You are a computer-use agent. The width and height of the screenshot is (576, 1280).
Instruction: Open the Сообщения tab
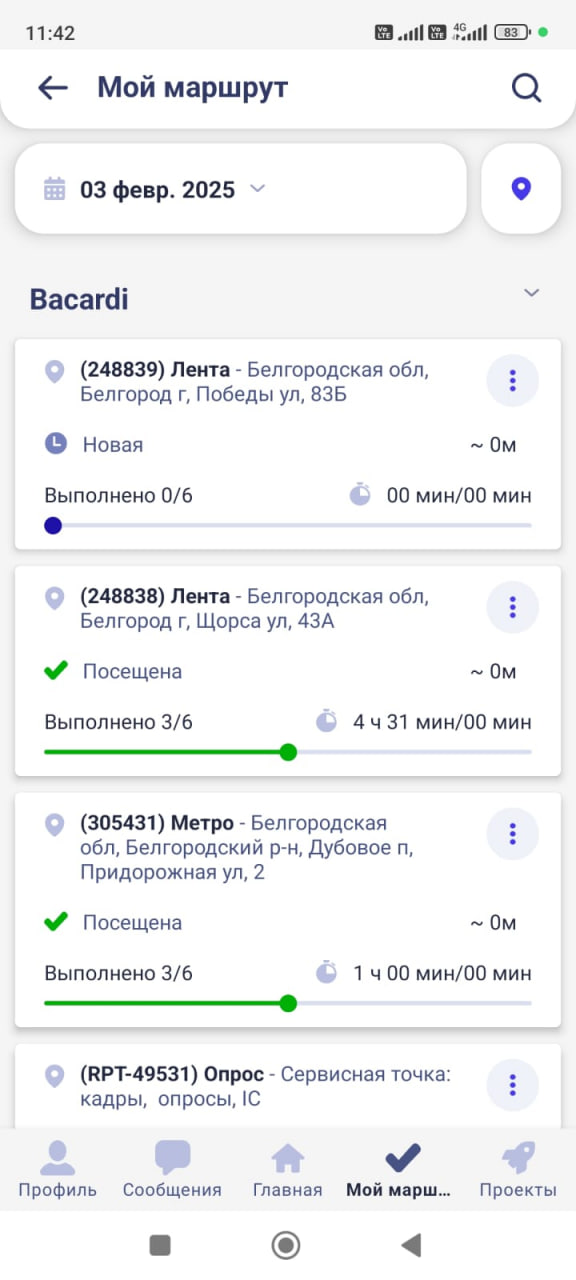(172, 1170)
